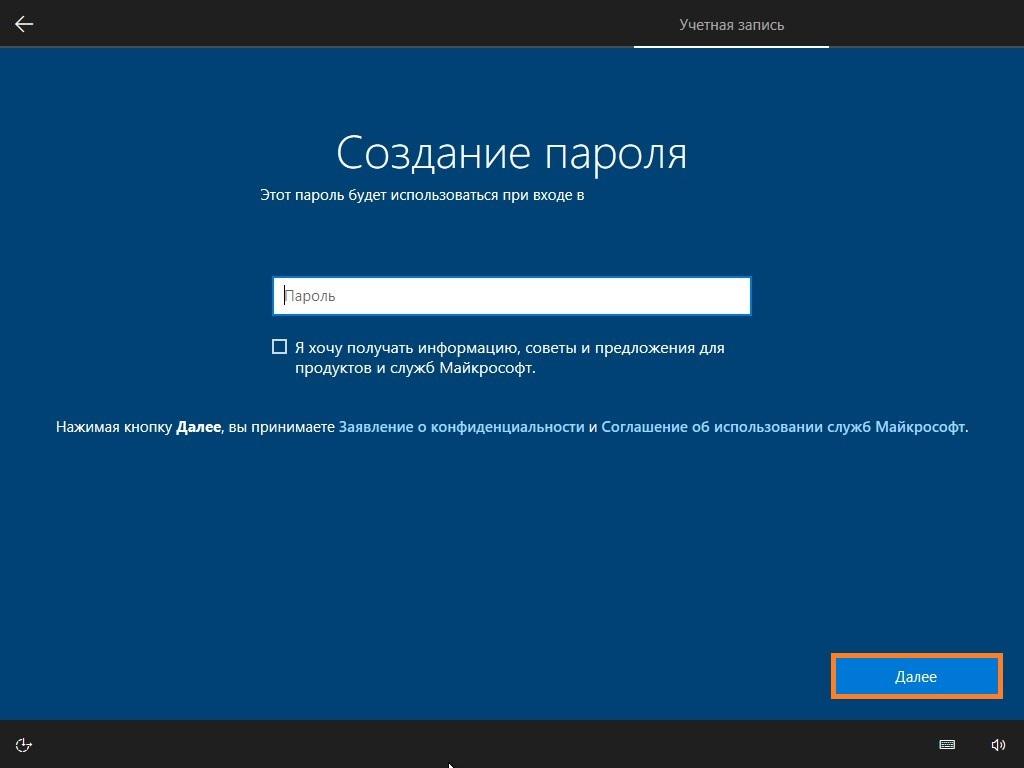
Task: Click the Далее button
Action: click(x=916, y=677)
